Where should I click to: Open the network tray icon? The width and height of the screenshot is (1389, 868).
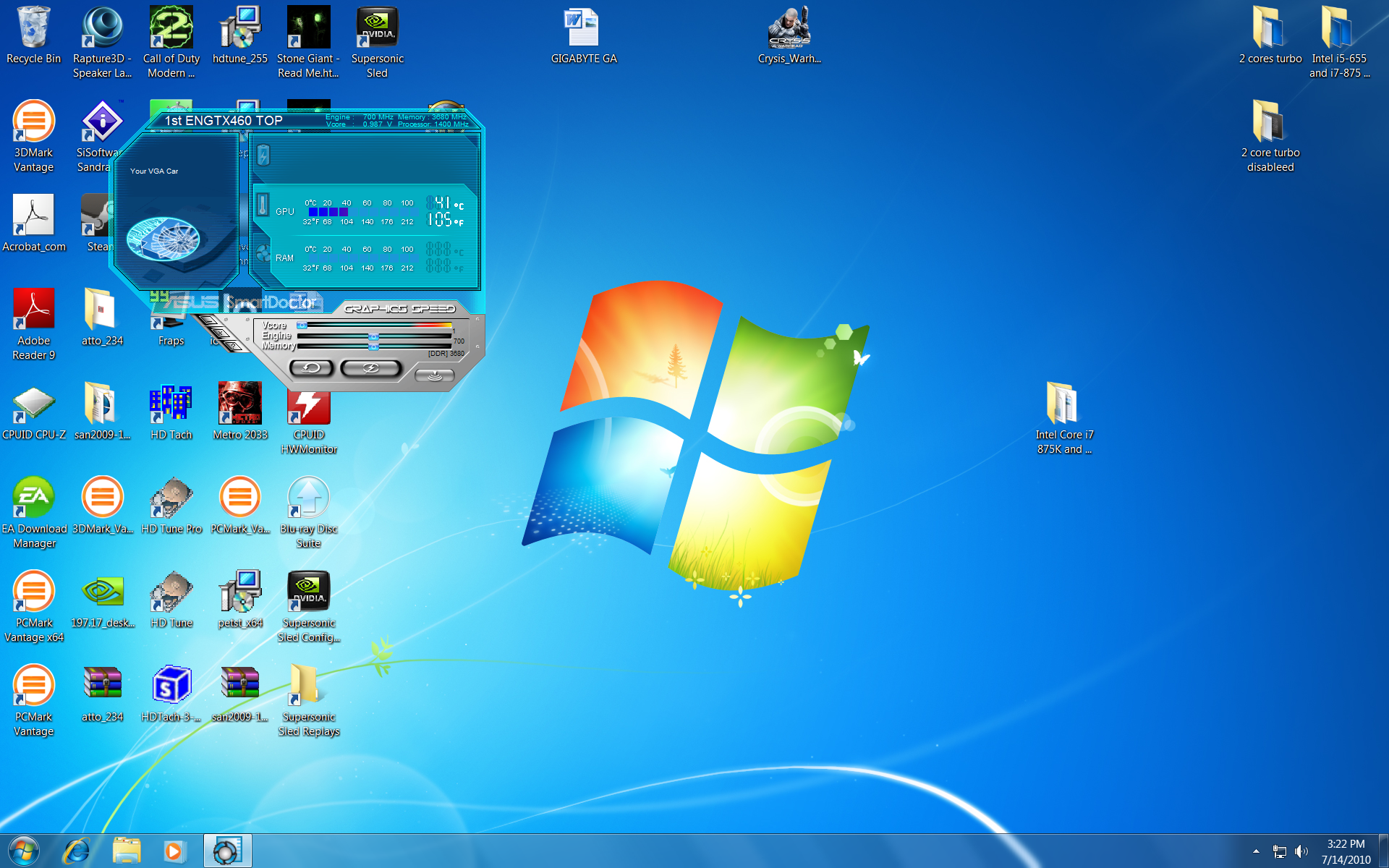coord(1280,852)
